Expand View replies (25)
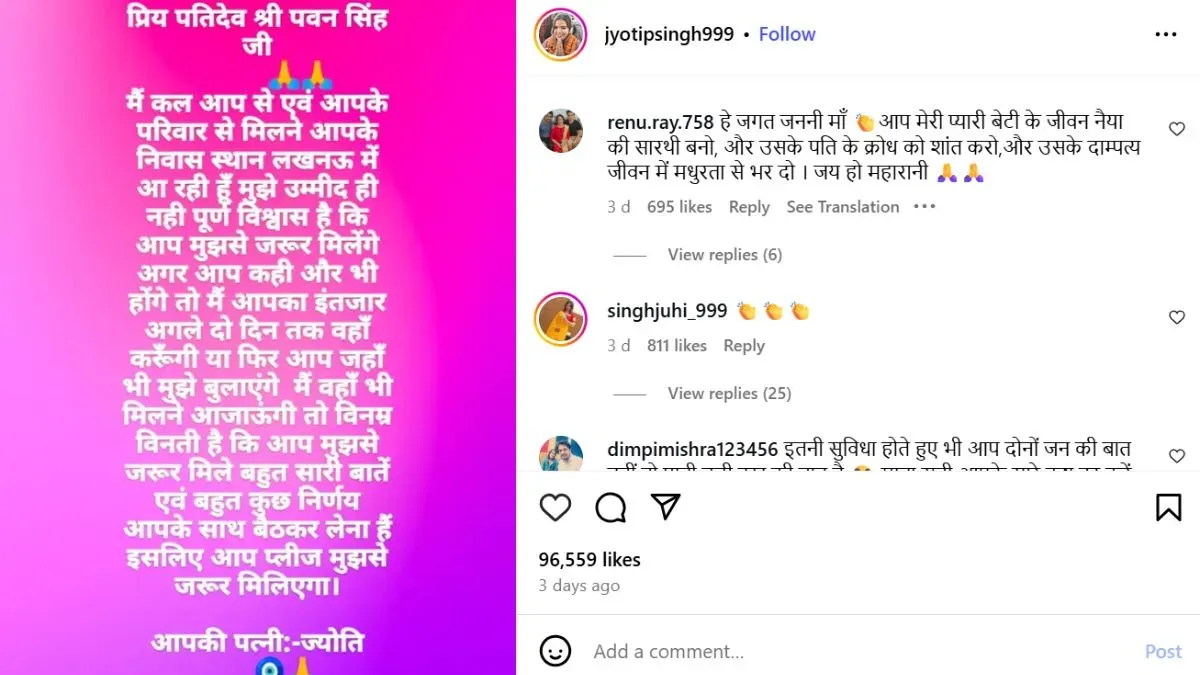Image resolution: width=1200 pixels, height=675 pixels. [x=729, y=393]
